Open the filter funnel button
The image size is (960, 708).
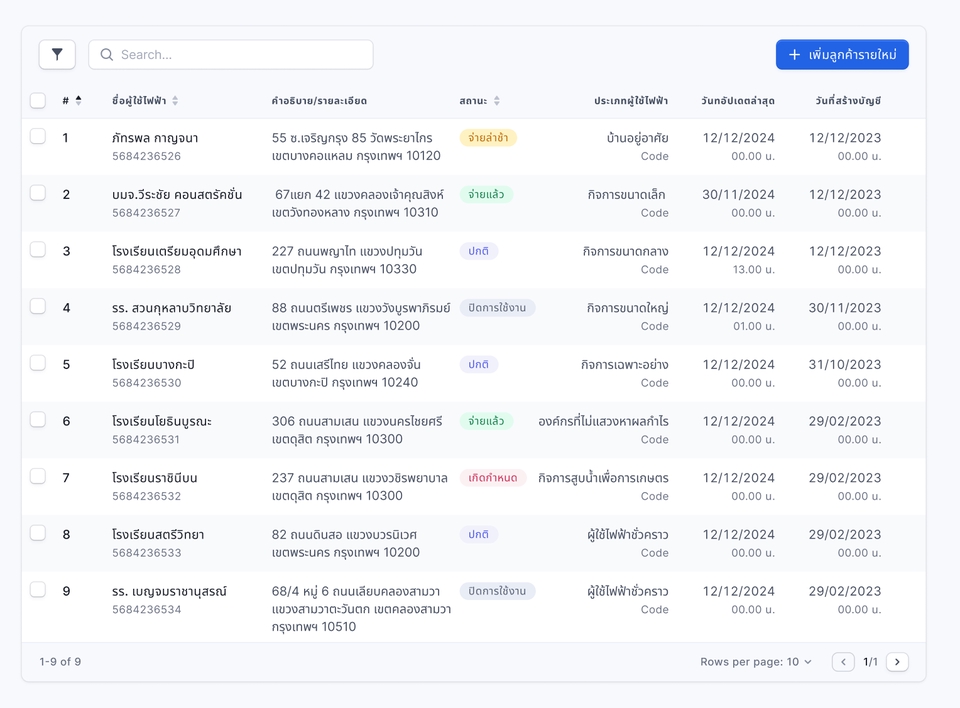coord(57,55)
